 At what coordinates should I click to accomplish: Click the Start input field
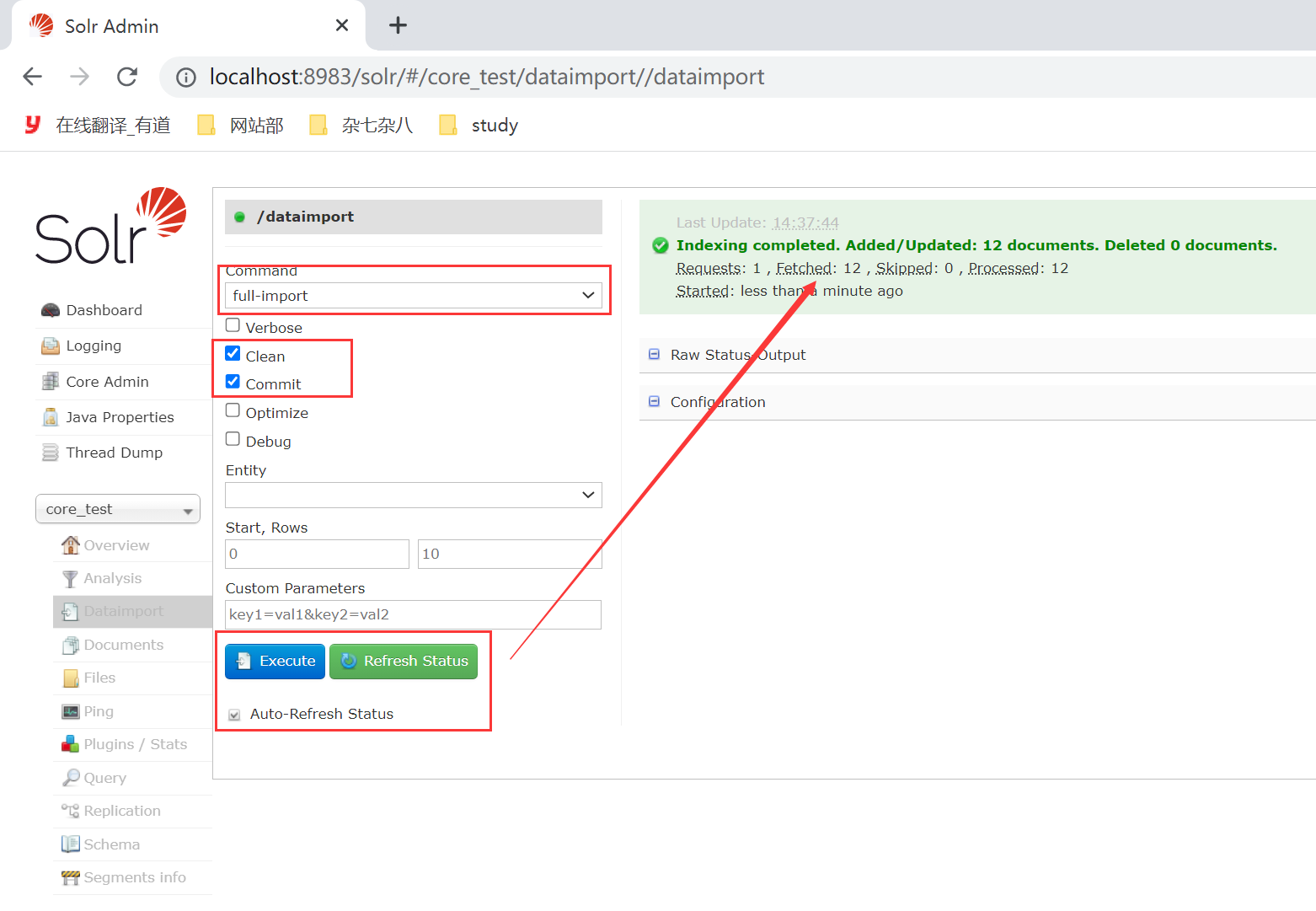coord(318,554)
